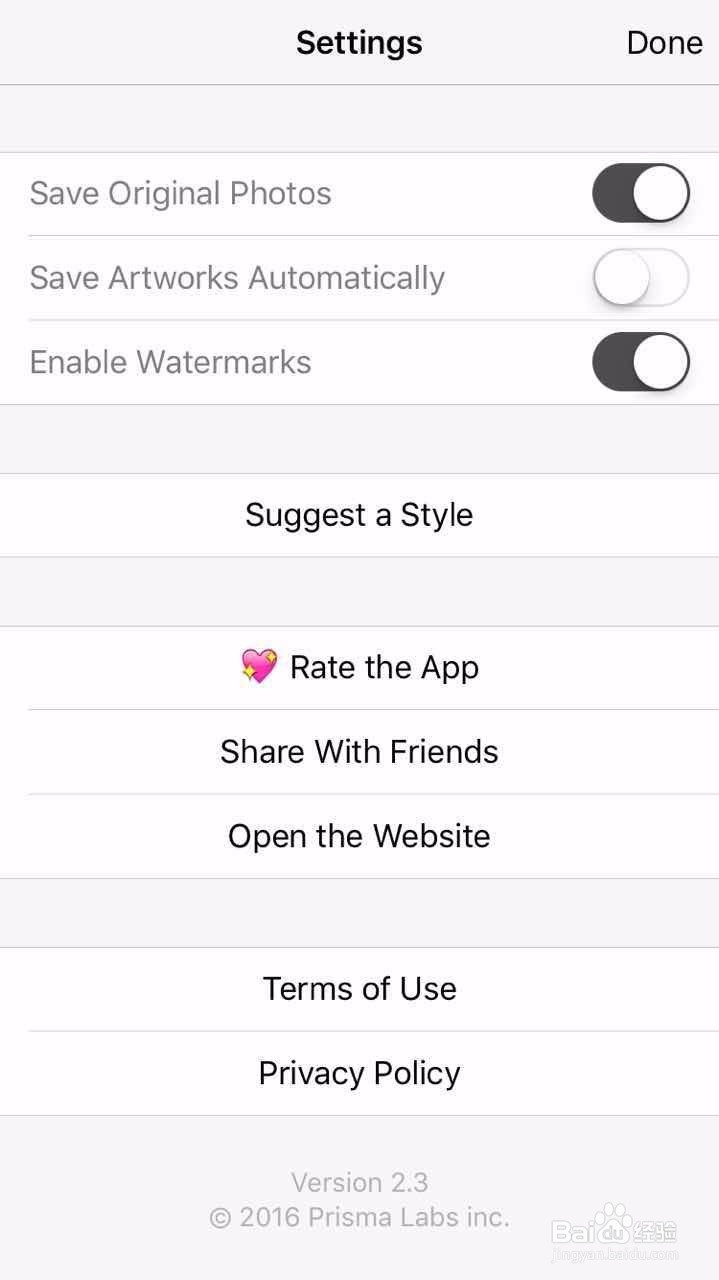The width and height of the screenshot is (719, 1280).
Task: Click the Enable Watermarks label text
Action: coord(170,362)
